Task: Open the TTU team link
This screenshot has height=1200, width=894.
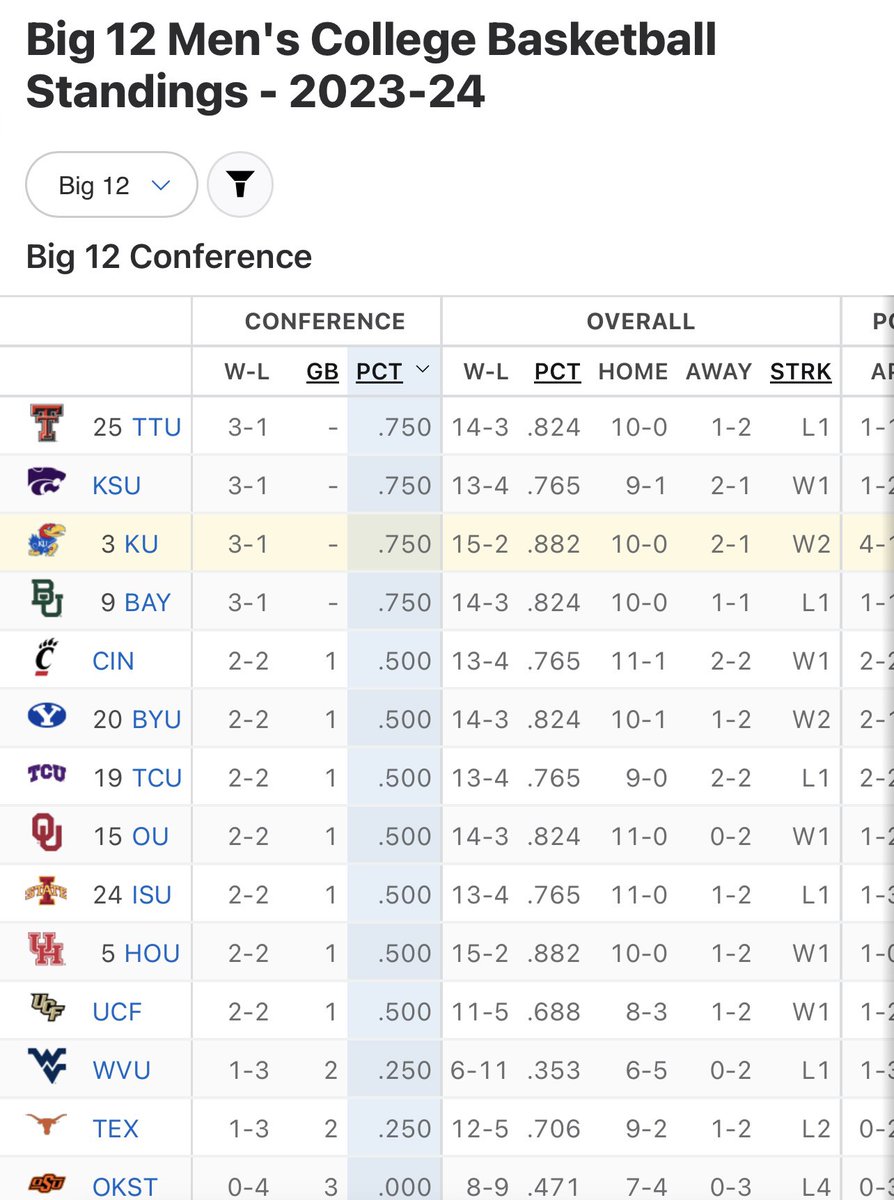Action: [x=157, y=427]
